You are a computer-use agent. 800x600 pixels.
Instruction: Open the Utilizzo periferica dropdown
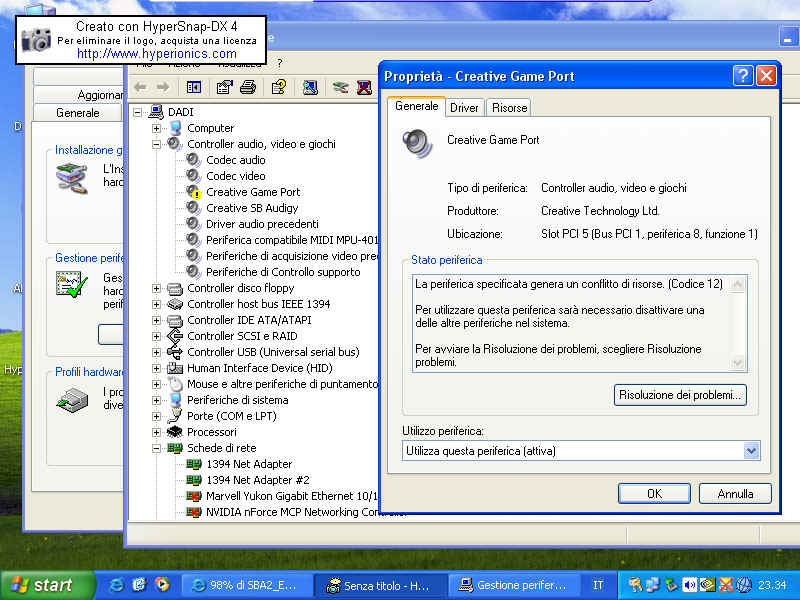(x=751, y=451)
